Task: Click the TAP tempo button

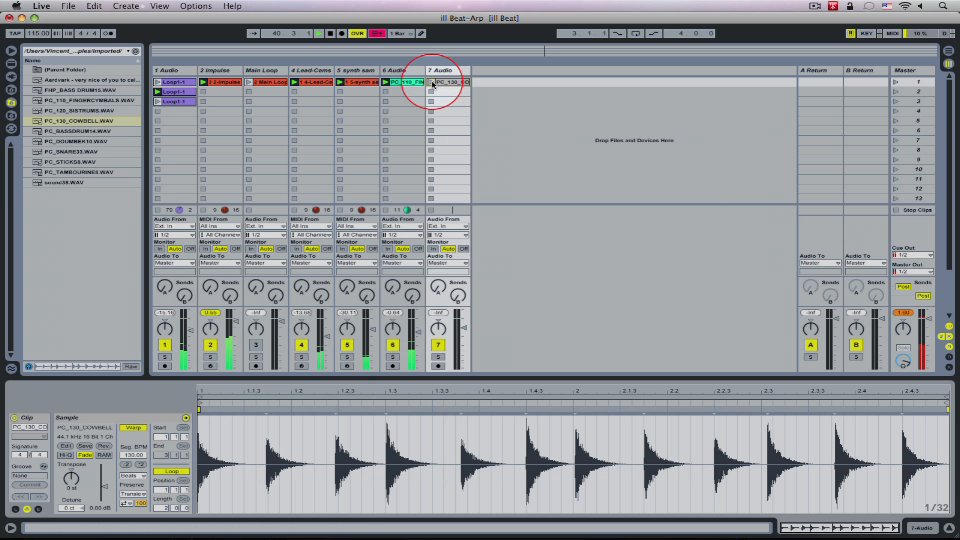Action: [15, 33]
